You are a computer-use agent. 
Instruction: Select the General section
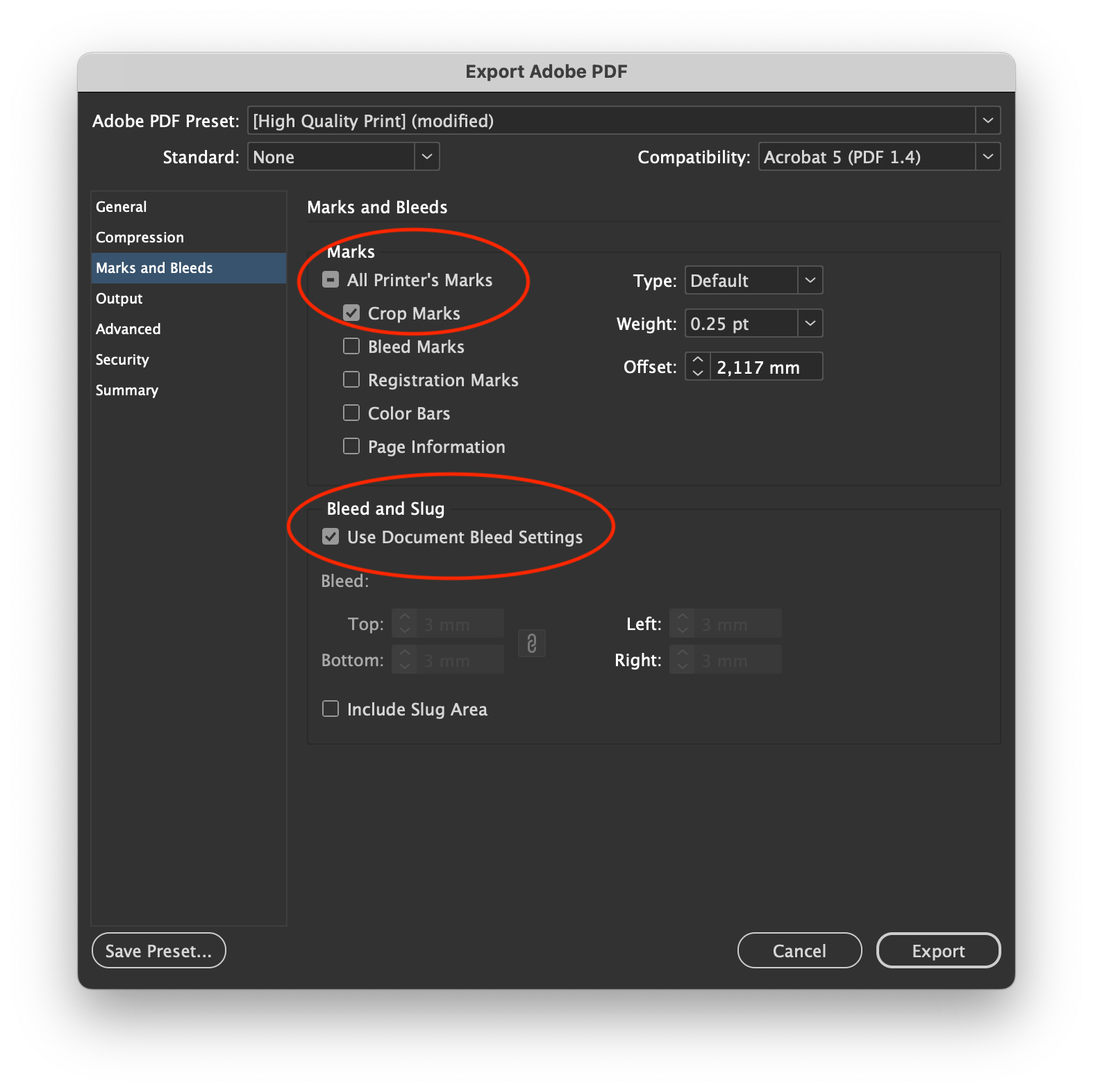[x=189, y=207]
